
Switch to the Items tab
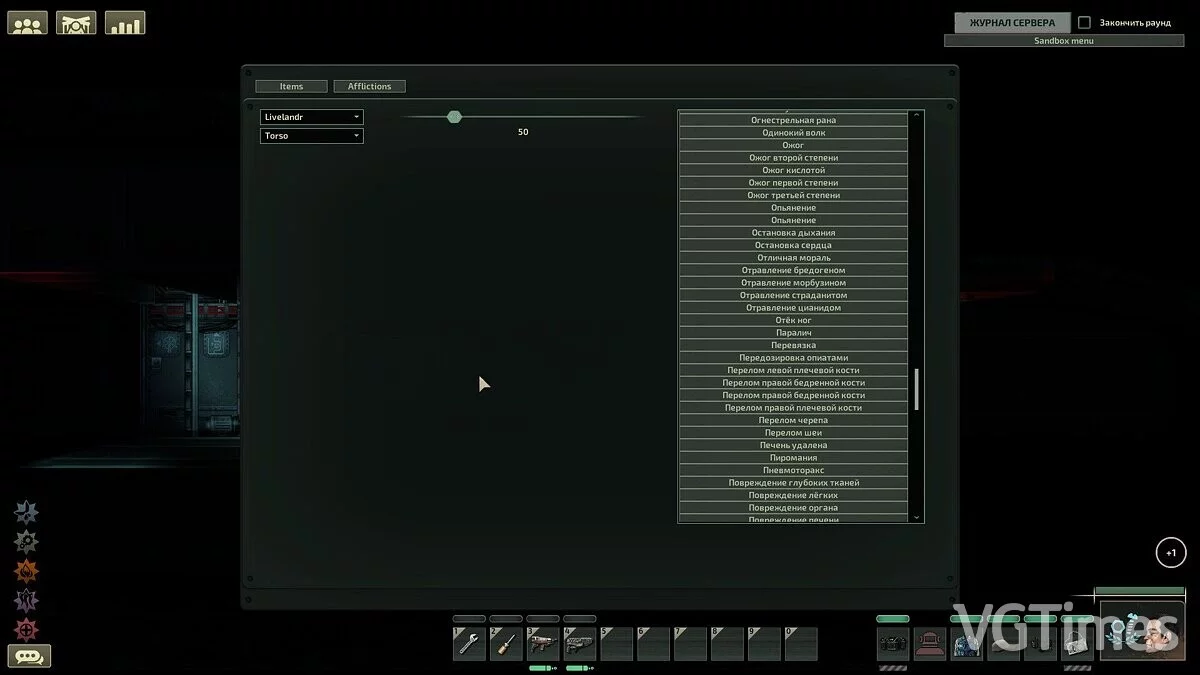pos(291,86)
